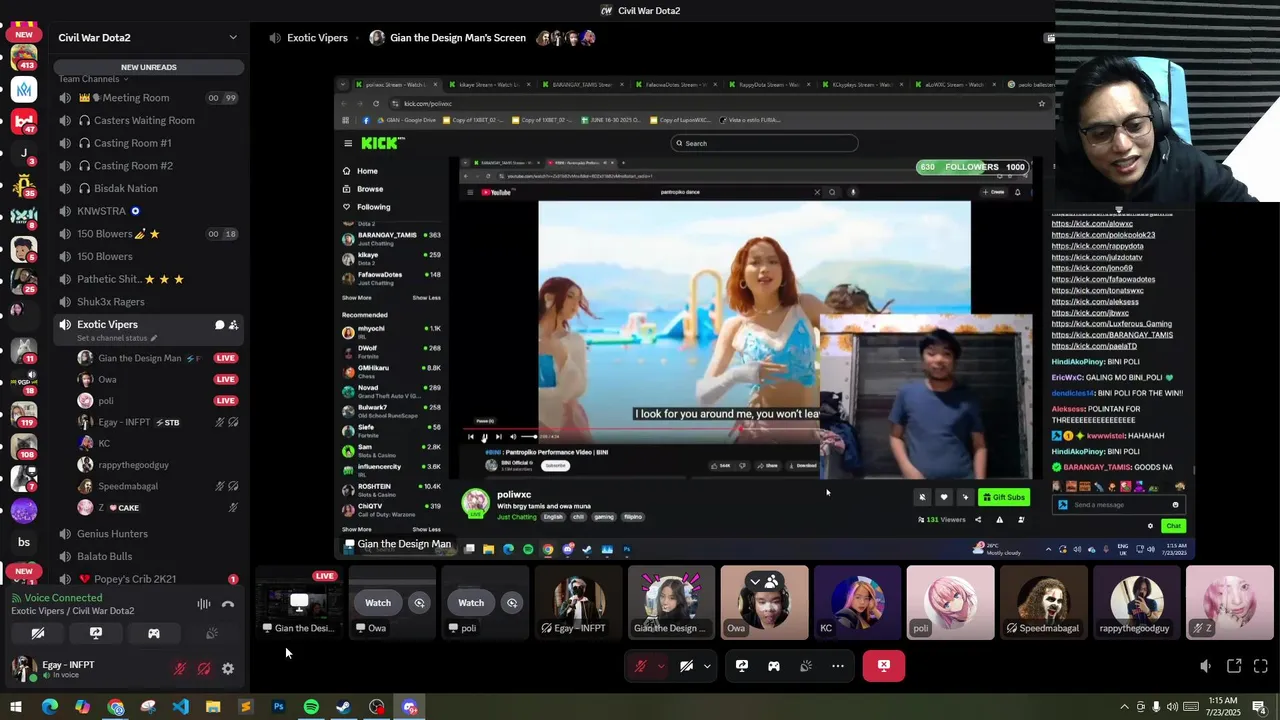Join Genius Hunters voice channel
Screen dimensions: 1280x720
148,534
